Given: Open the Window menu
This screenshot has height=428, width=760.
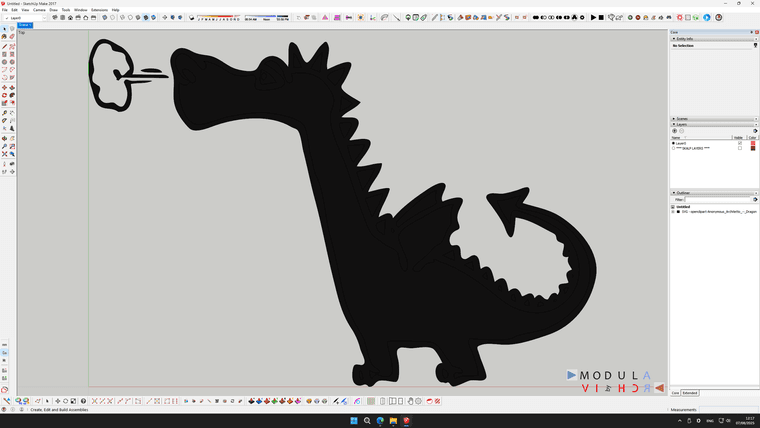Looking at the screenshot, I should tap(80, 10).
